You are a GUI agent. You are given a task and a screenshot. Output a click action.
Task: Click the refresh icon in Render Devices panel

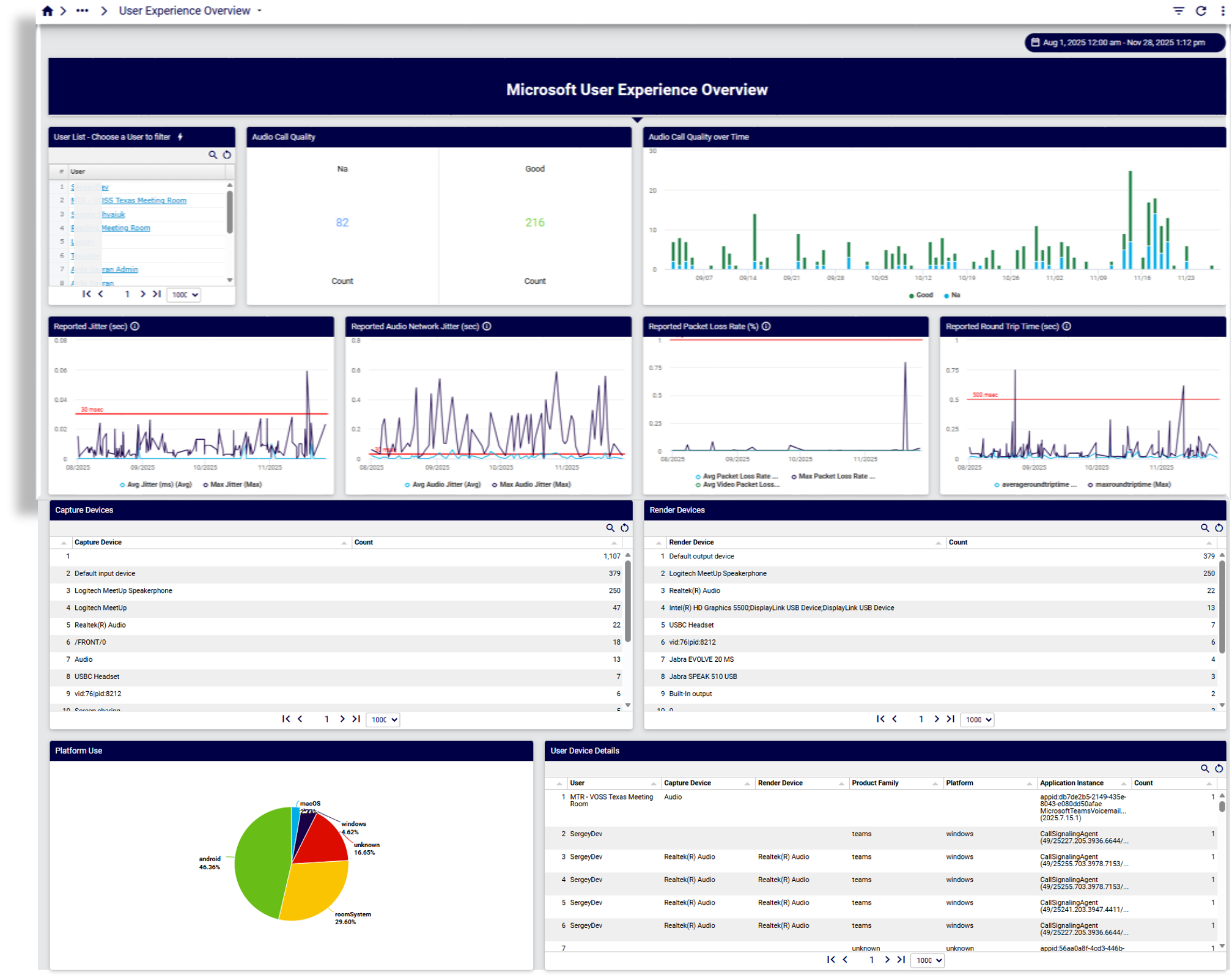click(1220, 527)
